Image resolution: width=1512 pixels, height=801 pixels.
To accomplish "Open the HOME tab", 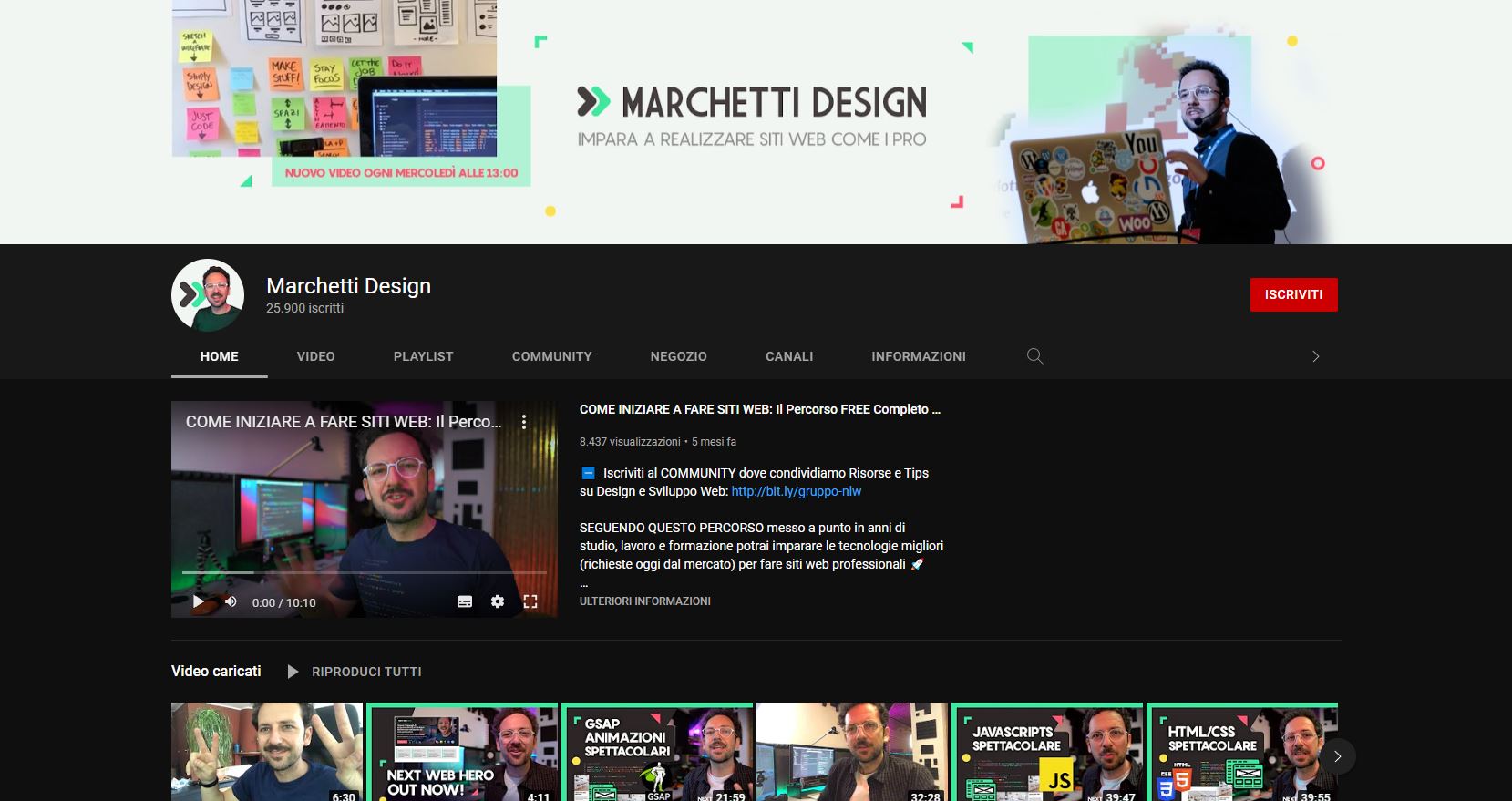I will point(220,356).
